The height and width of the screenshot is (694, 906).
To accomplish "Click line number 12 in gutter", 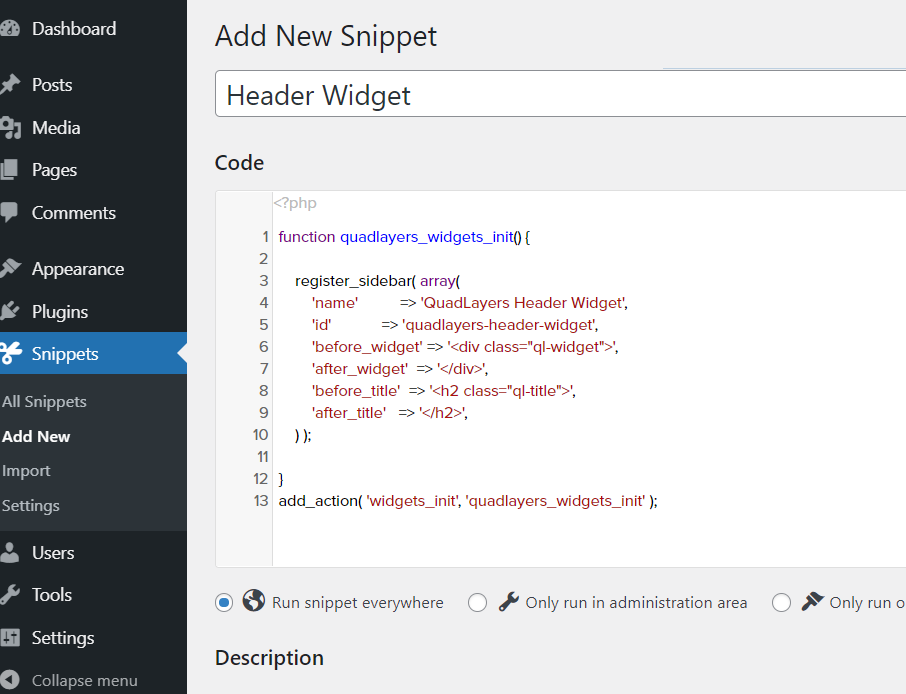I will (x=261, y=478).
